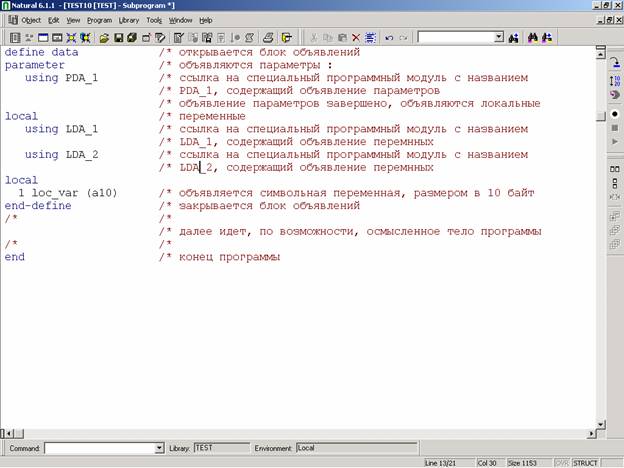624x468 pixels.
Task: Click inside the Command input field
Action: coord(98,449)
